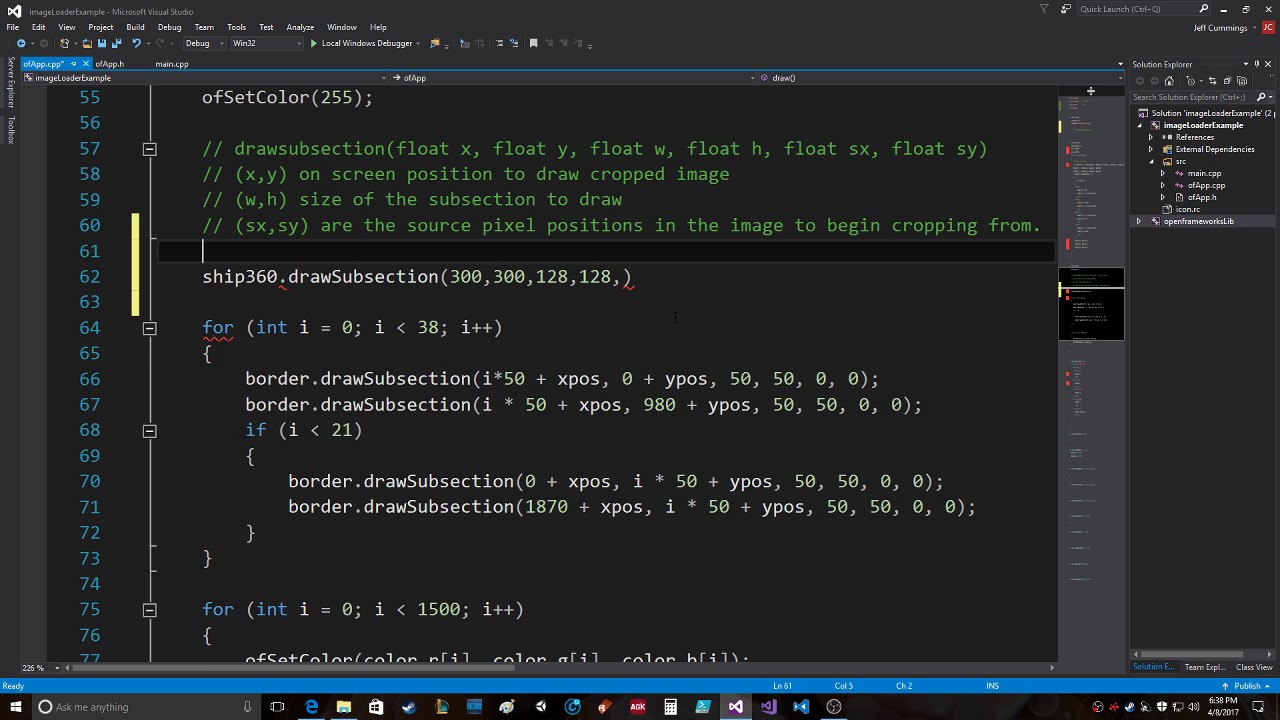Collapse the comment block at line 57
The height and width of the screenshot is (720, 1280).
tap(149, 149)
